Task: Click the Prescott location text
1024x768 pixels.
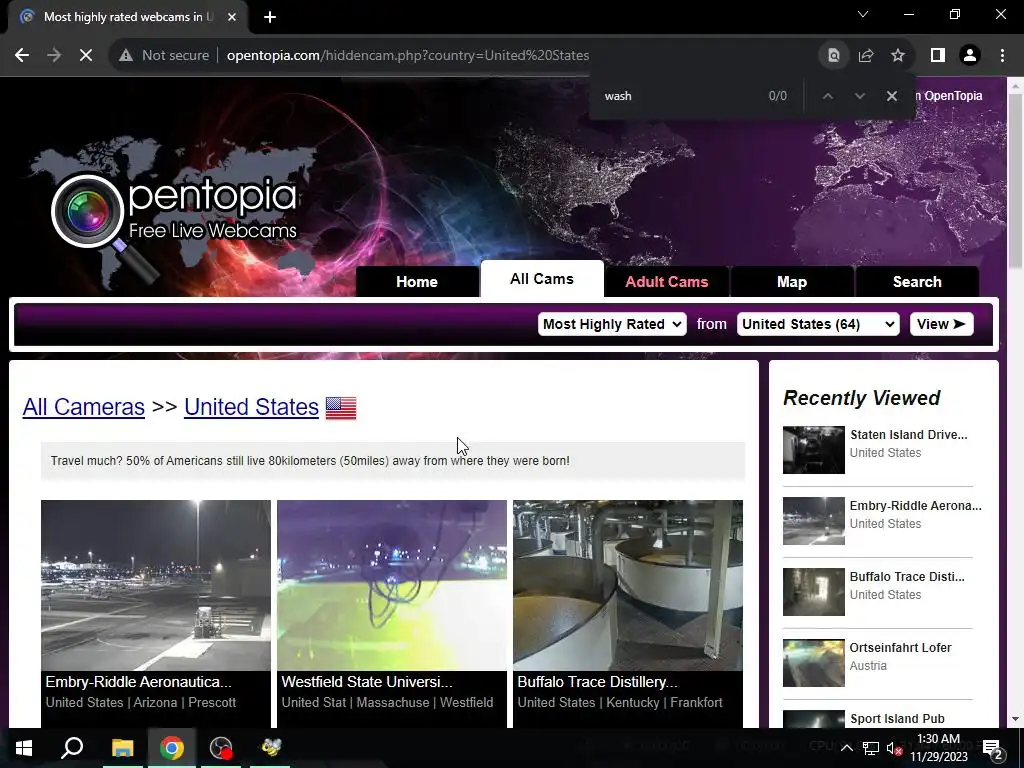Action: (212, 703)
